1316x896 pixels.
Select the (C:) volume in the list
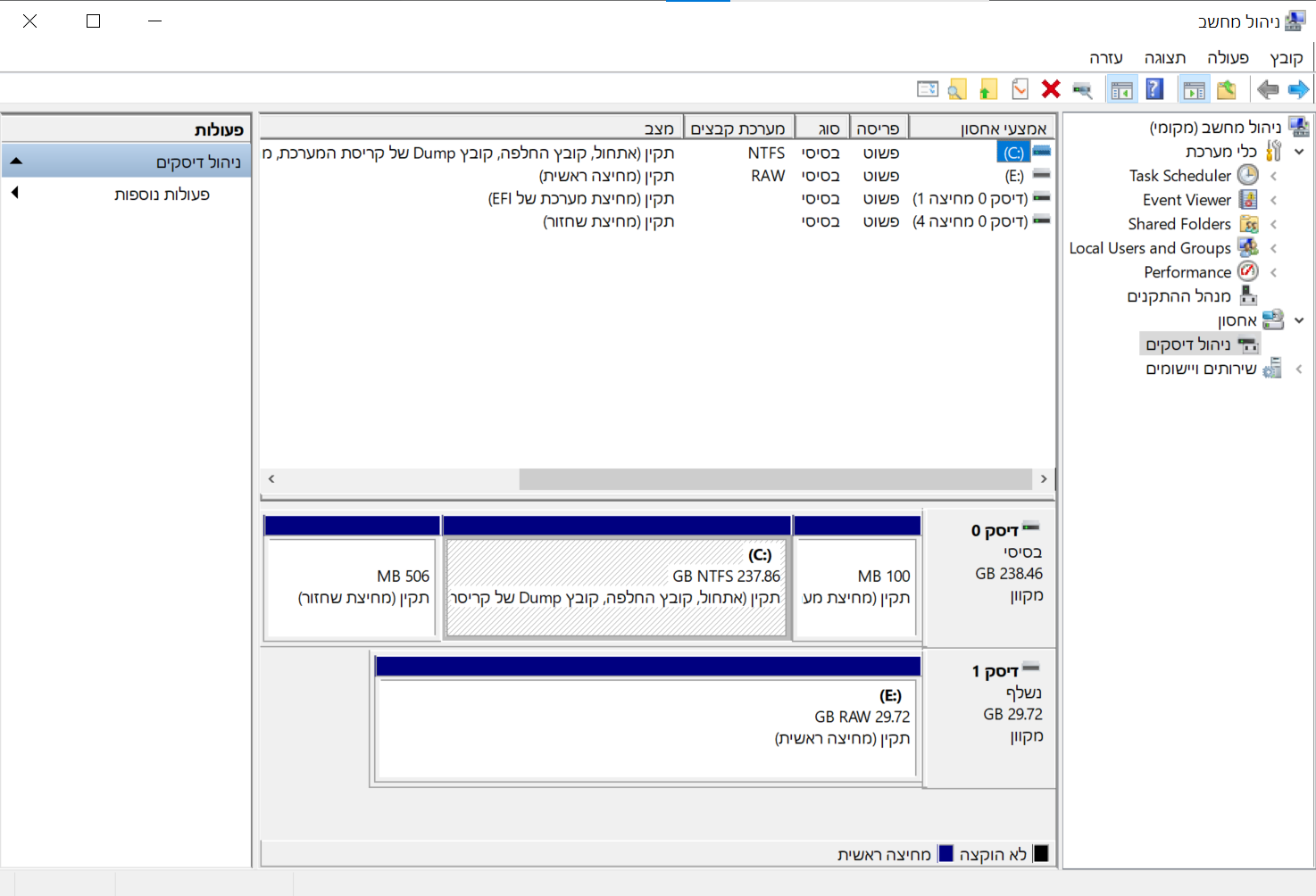(1013, 153)
